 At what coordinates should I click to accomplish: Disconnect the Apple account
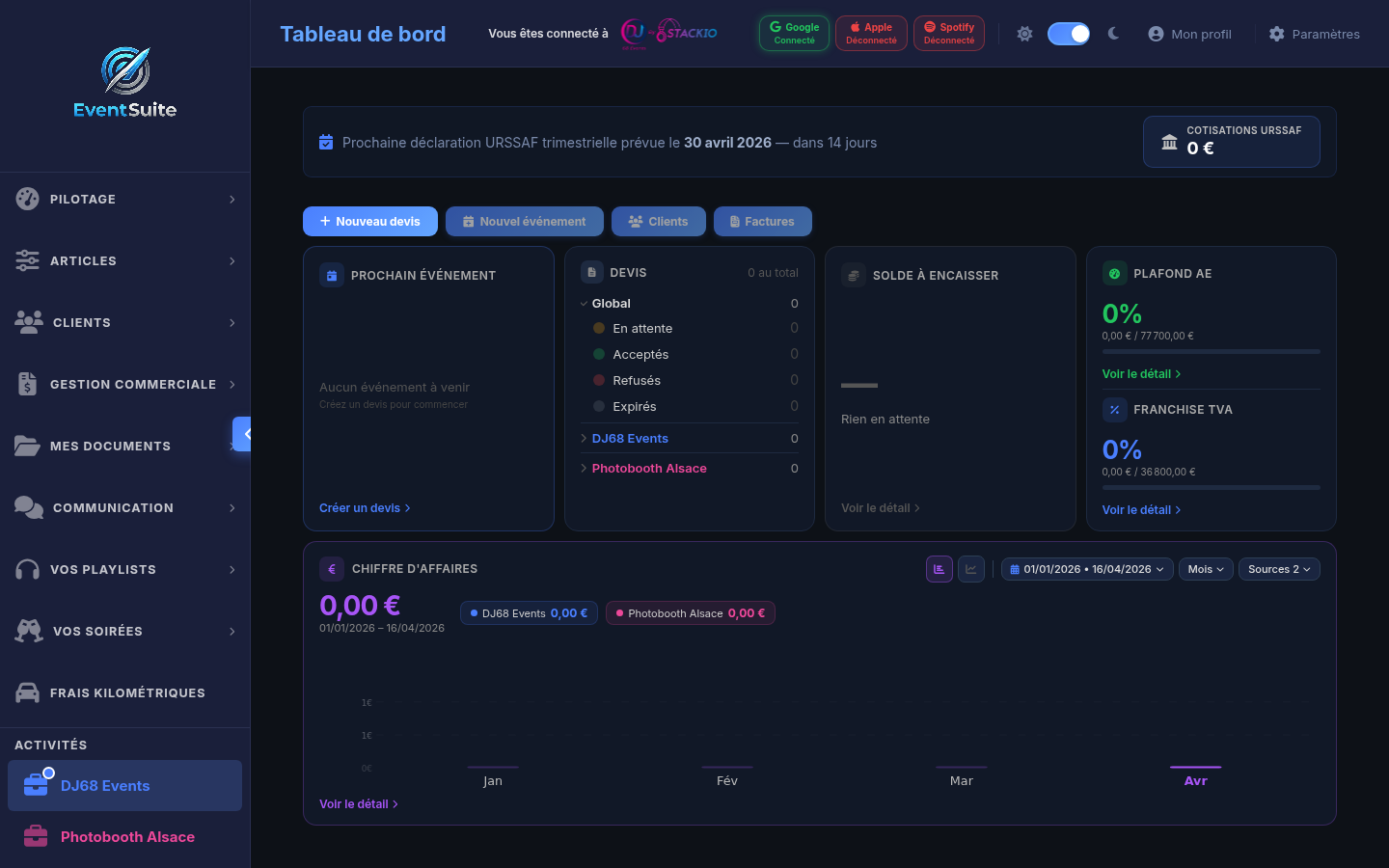point(871,32)
